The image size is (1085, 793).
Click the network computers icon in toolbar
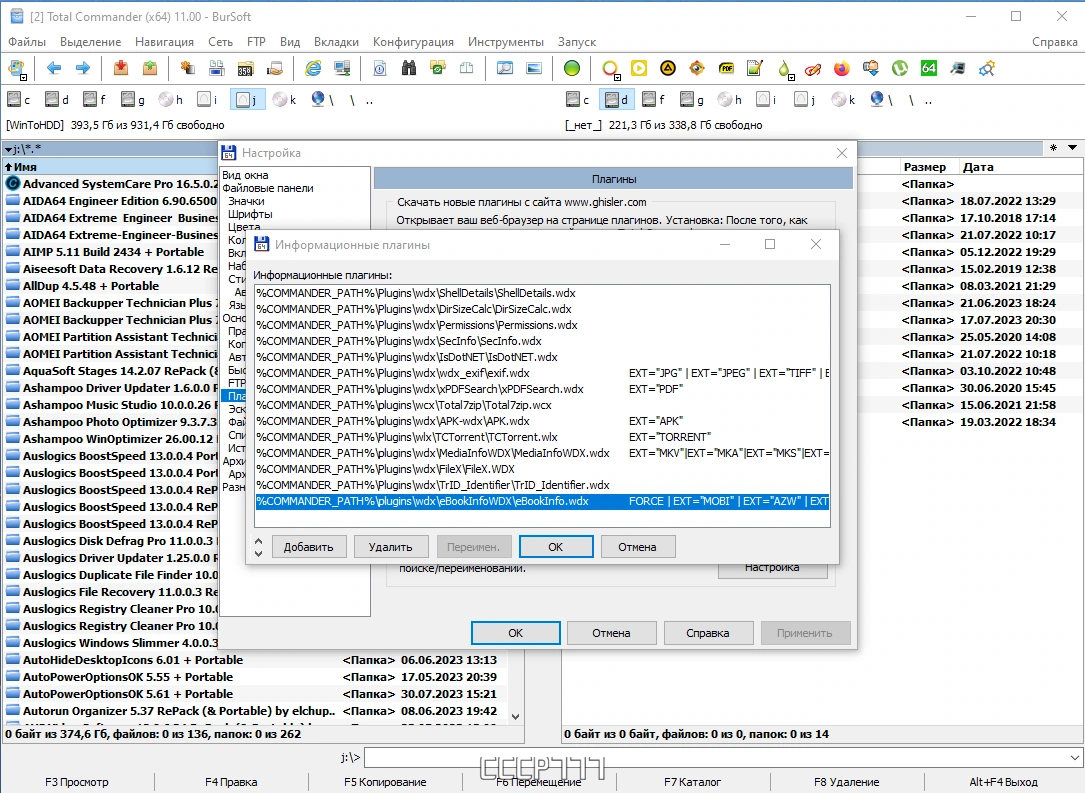[x=342, y=68]
